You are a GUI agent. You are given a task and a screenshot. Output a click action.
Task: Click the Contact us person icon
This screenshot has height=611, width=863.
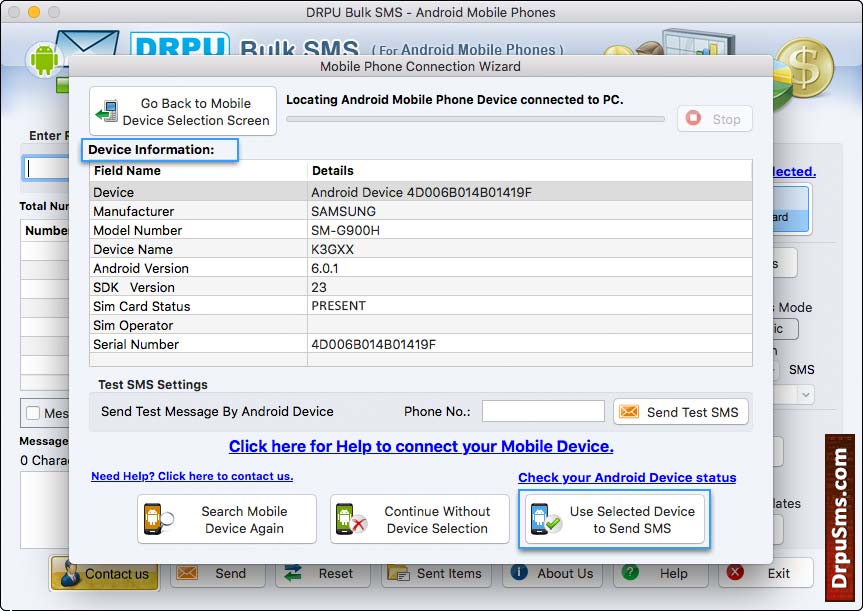70,574
